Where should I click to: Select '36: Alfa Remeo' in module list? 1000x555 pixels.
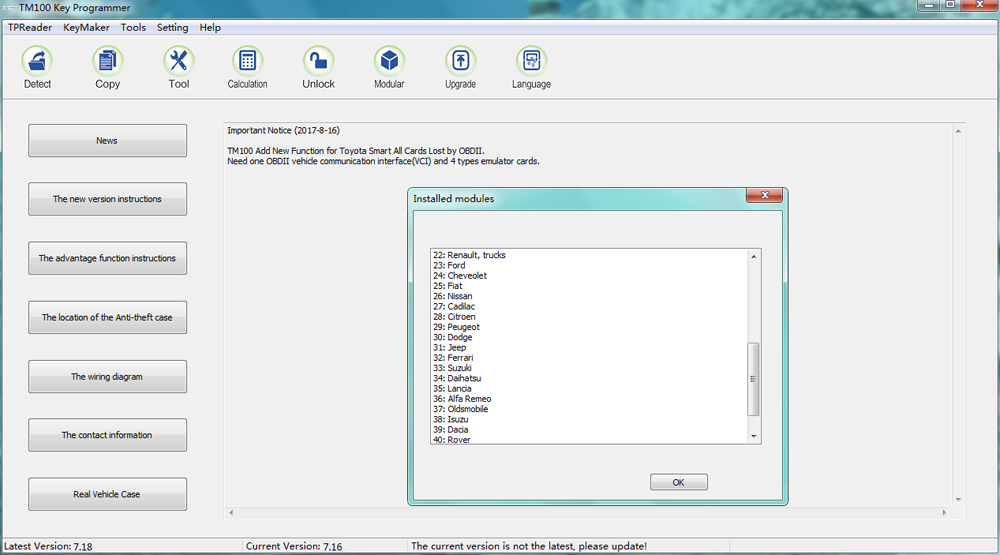tap(462, 399)
